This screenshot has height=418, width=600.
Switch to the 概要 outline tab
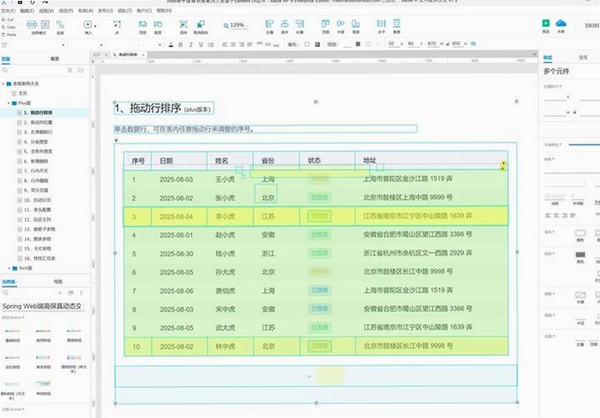(55, 59)
